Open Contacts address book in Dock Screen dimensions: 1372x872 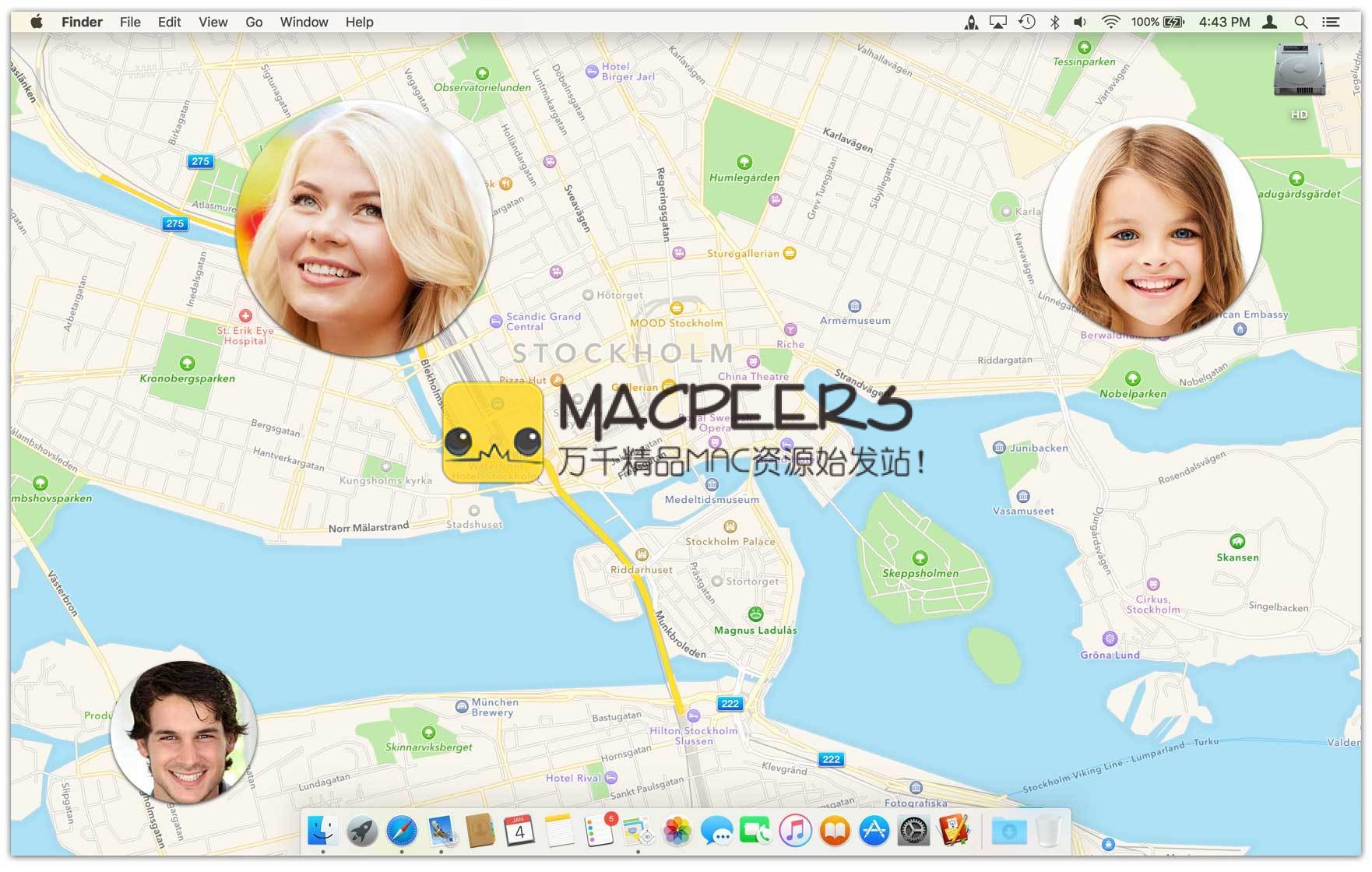click(480, 831)
